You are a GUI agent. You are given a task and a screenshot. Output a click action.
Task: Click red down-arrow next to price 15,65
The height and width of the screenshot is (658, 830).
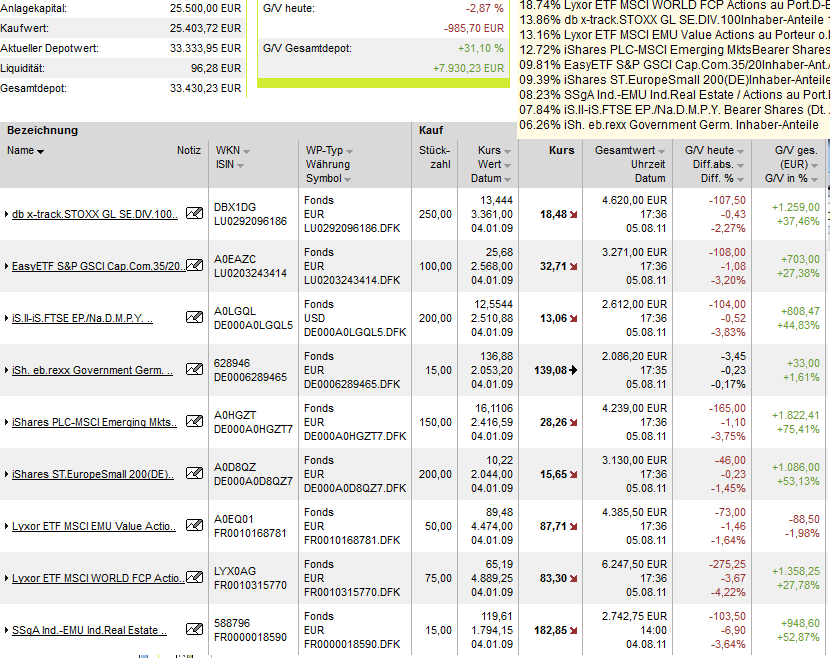tap(573, 474)
